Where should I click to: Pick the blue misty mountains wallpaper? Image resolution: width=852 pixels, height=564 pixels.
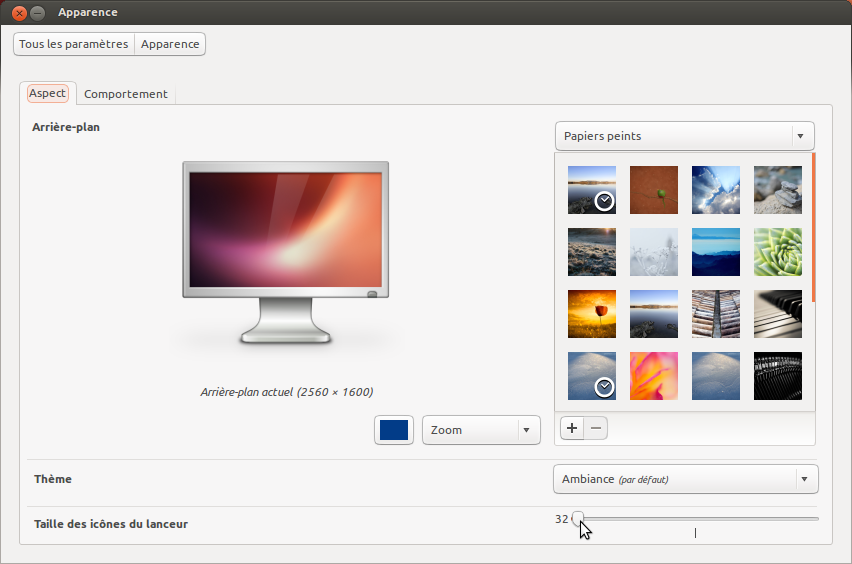(x=716, y=252)
